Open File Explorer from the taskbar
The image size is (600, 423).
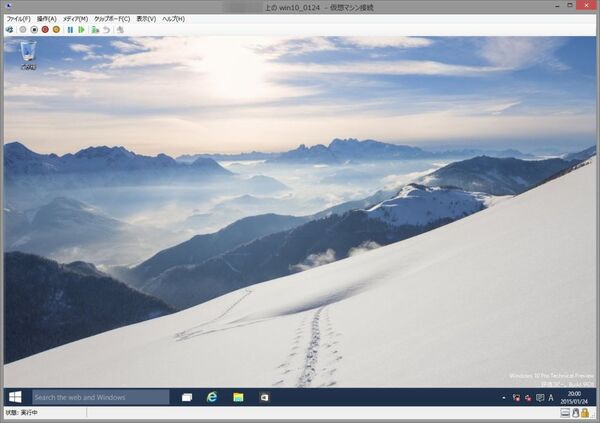click(x=238, y=397)
